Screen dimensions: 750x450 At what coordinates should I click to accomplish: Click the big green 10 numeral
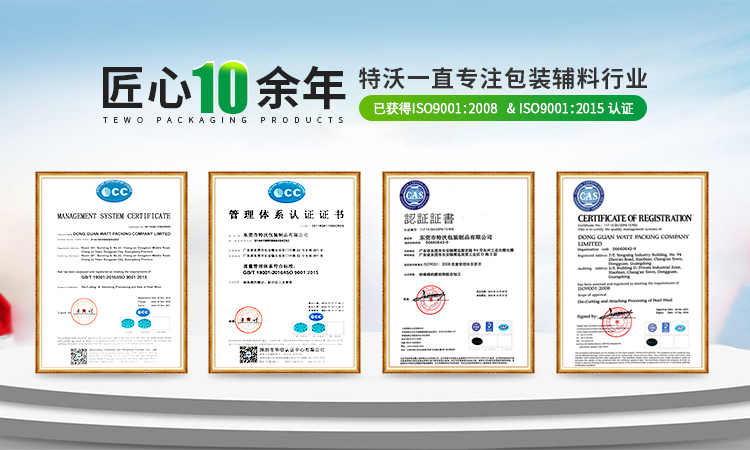click(220, 88)
